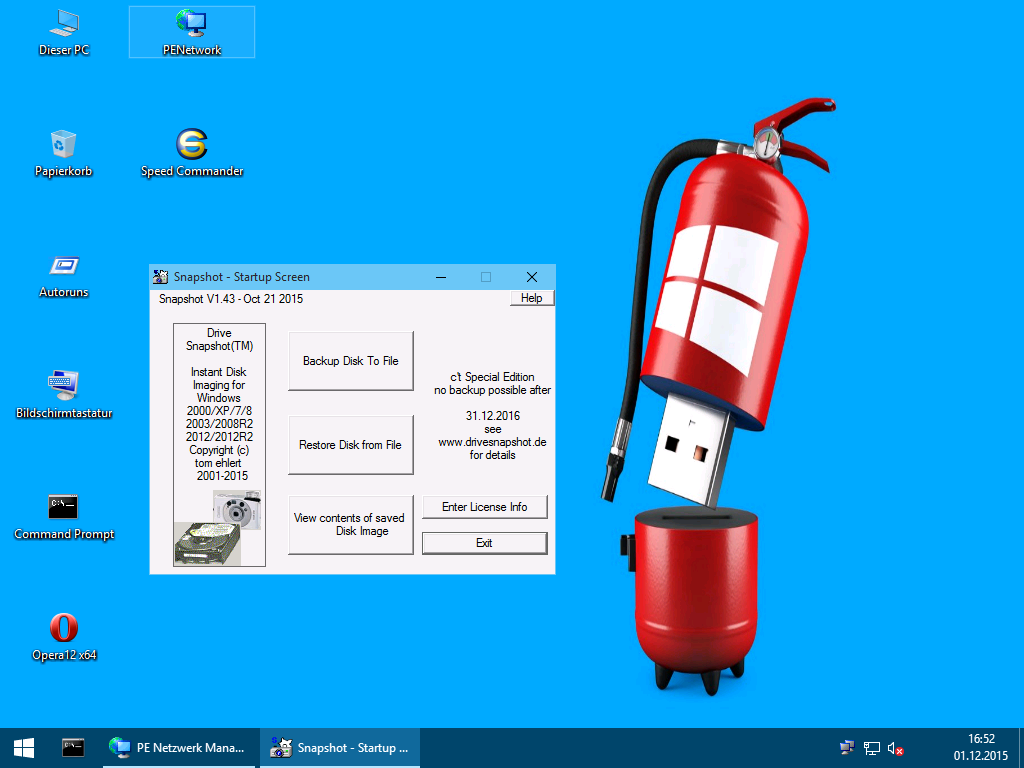Image resolution: width=1024 pixels, height=768 pixels.
Task: Open the command prompt taskbar icon
Action: (73, 747)
